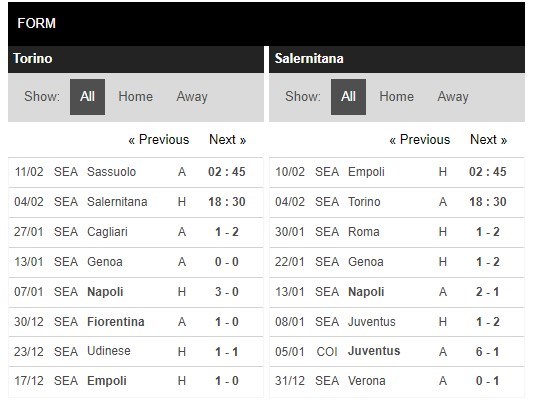
Task: Click Napoli in Torino's 07/01 match
Action: tap(105, 292)
